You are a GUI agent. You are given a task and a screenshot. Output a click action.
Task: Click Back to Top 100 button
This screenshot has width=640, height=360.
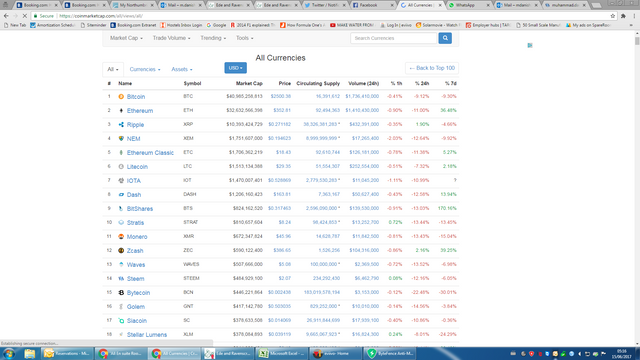coord(432,68)
